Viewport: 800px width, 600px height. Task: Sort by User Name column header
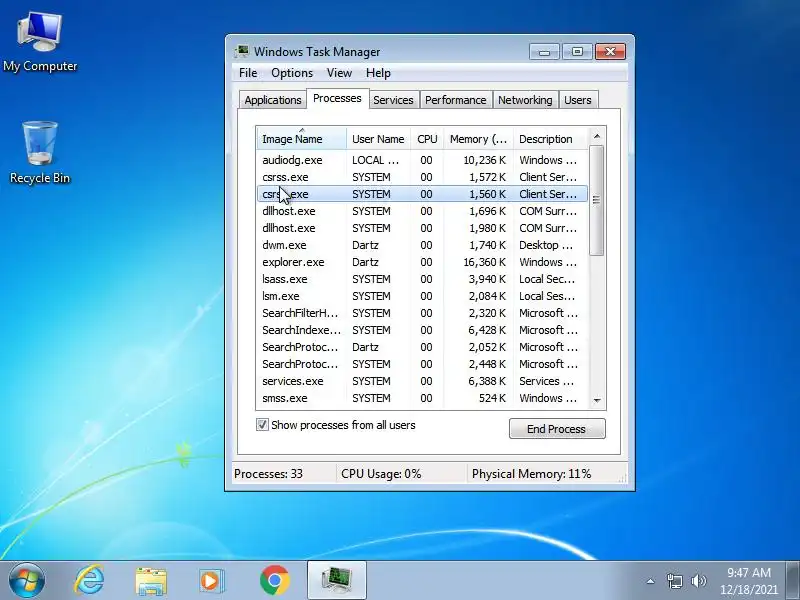click(x=378, y=139)
